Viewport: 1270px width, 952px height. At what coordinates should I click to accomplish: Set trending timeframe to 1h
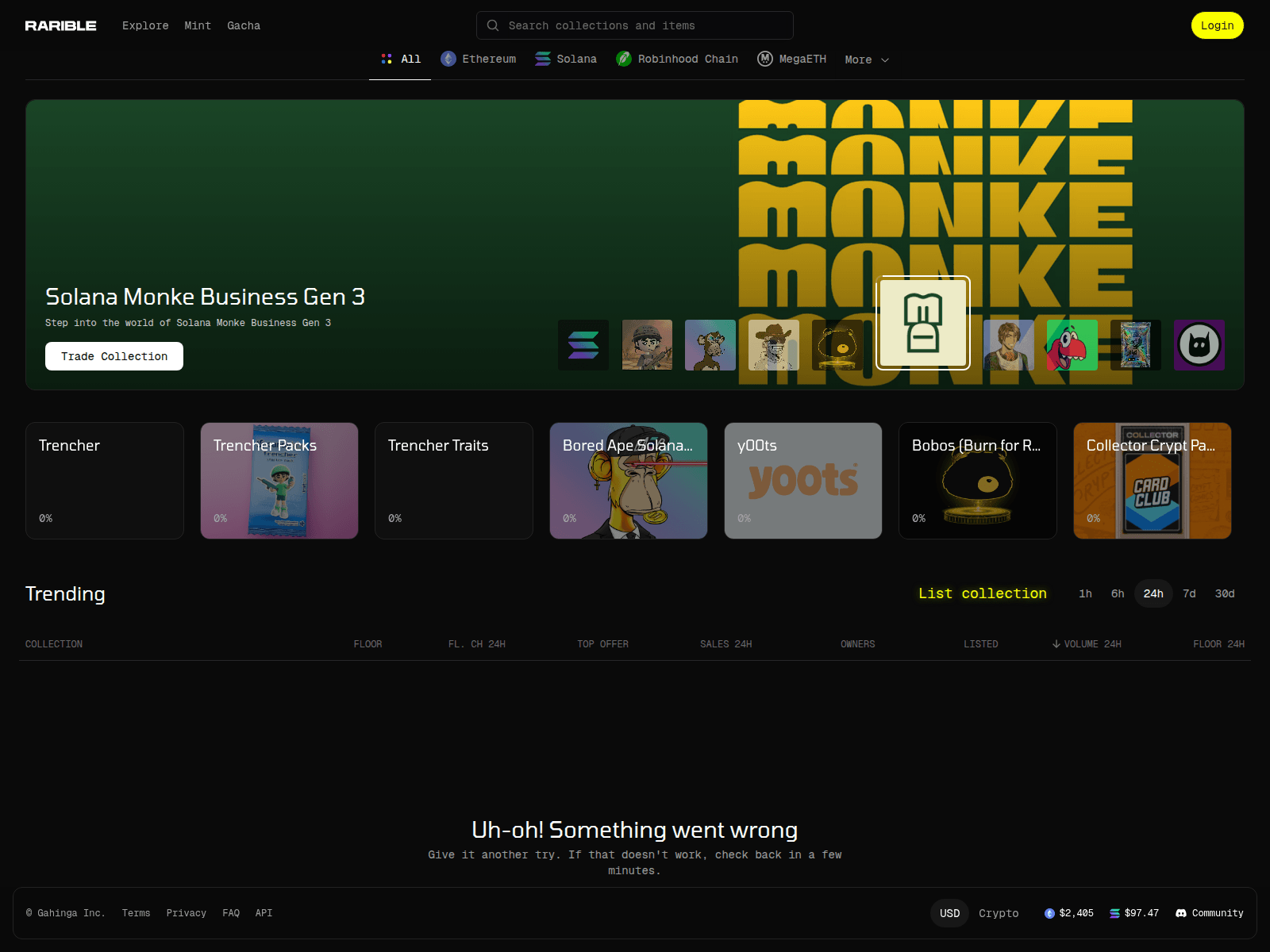tap(1085, 593)
